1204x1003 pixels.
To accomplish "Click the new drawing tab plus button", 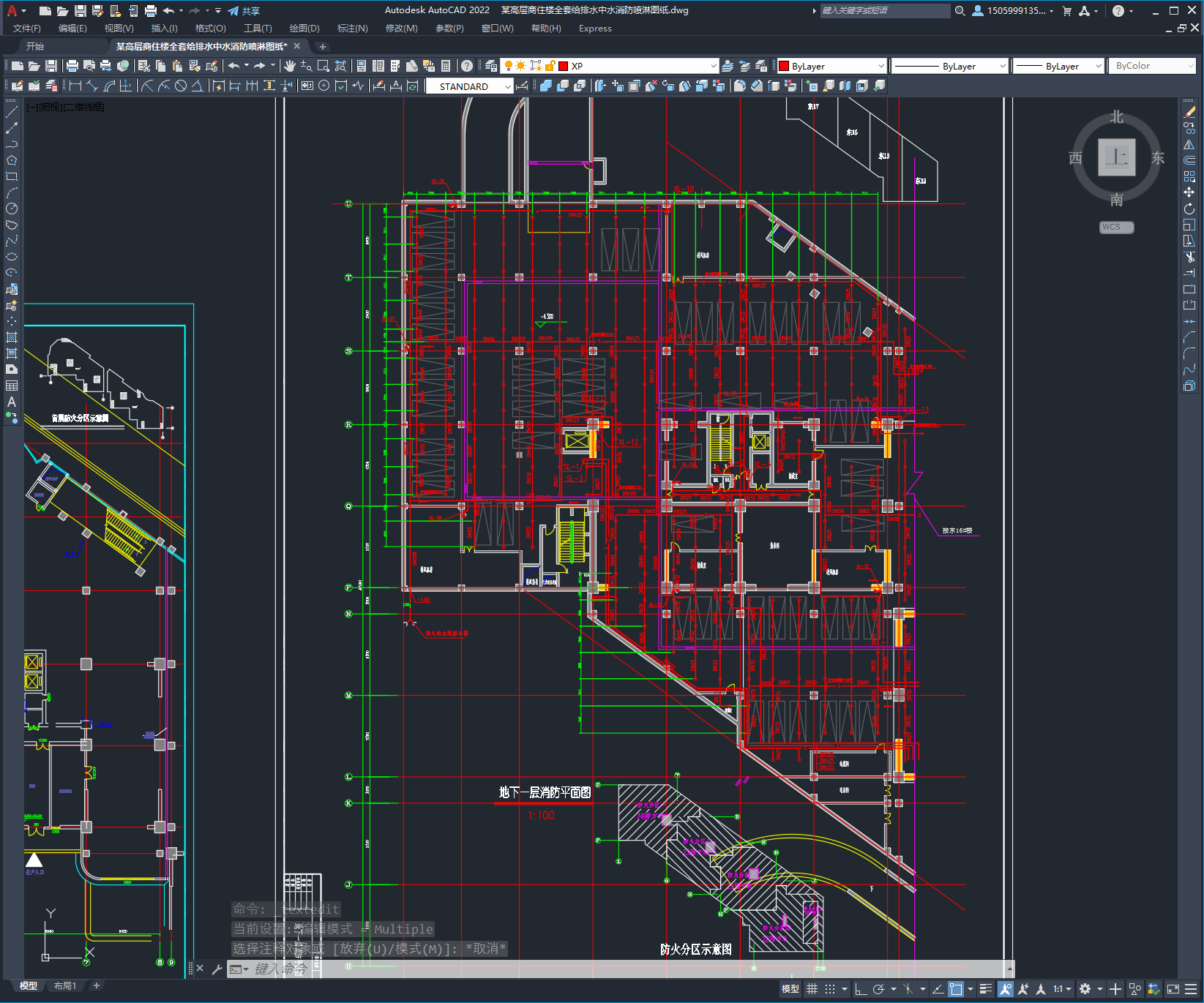I will click(322, 46).
